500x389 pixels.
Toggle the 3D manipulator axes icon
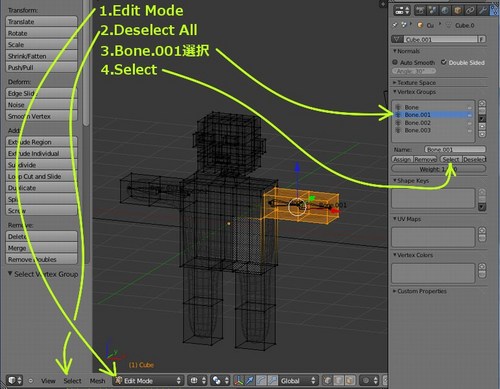click(x=239, y=380)
